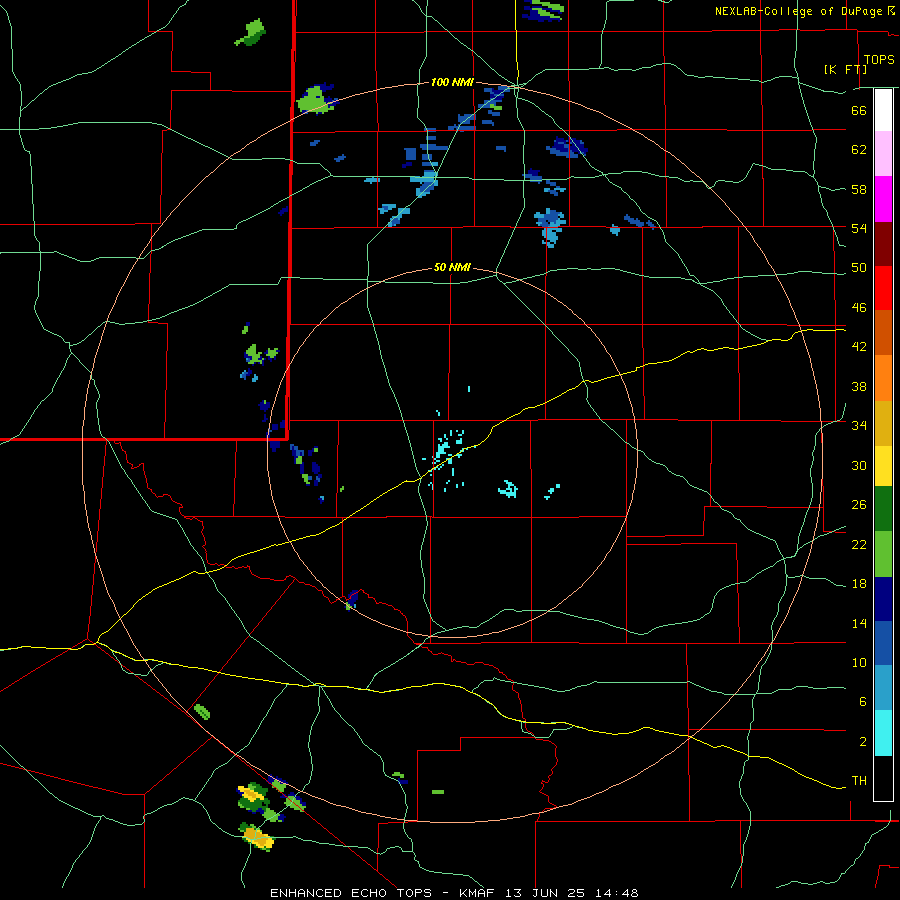The image size is (900, 900).
Task: Click the white swatch atop the tops legend
Action: 883,110
